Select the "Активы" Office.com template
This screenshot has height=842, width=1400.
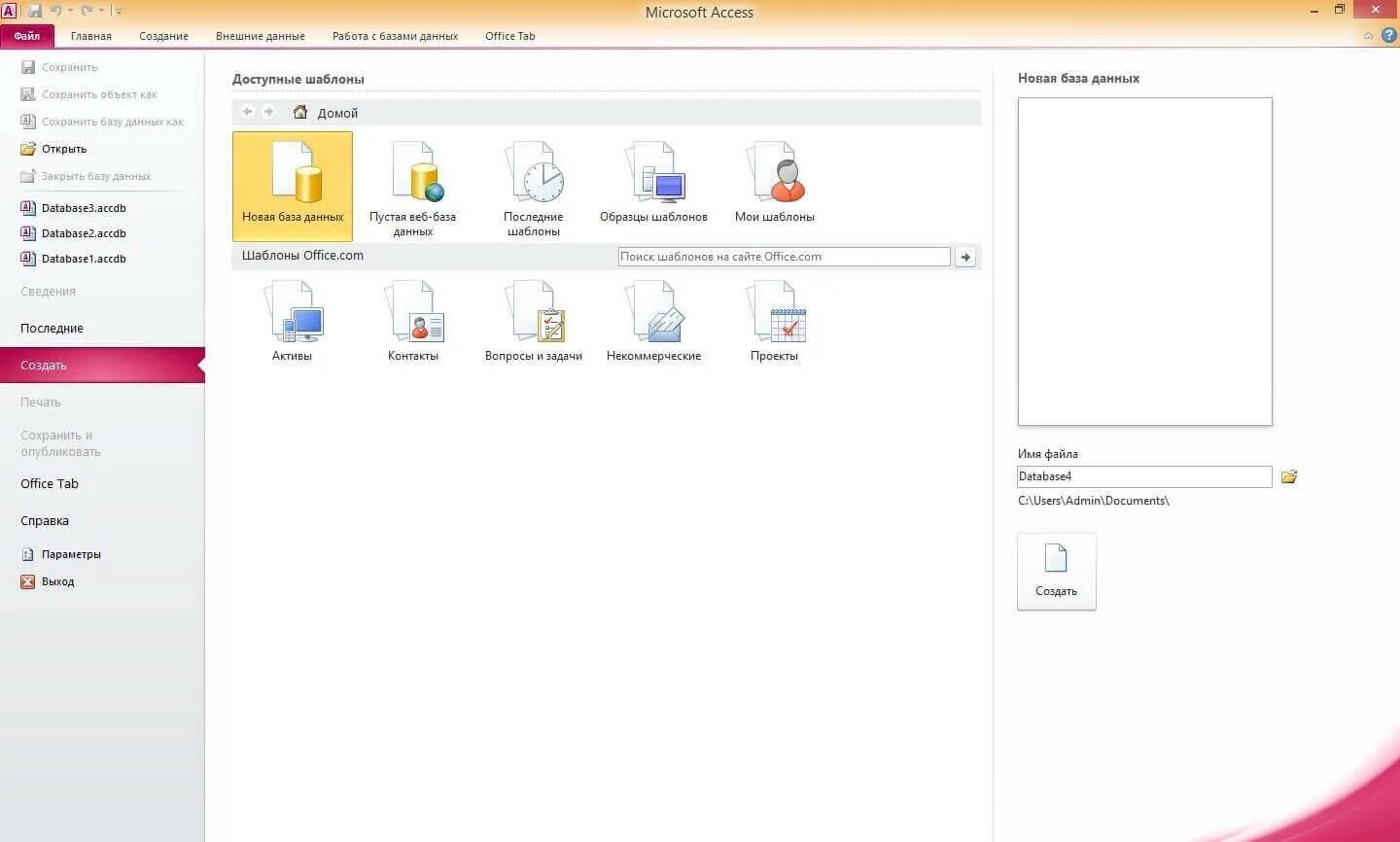[x=293, y=321]
